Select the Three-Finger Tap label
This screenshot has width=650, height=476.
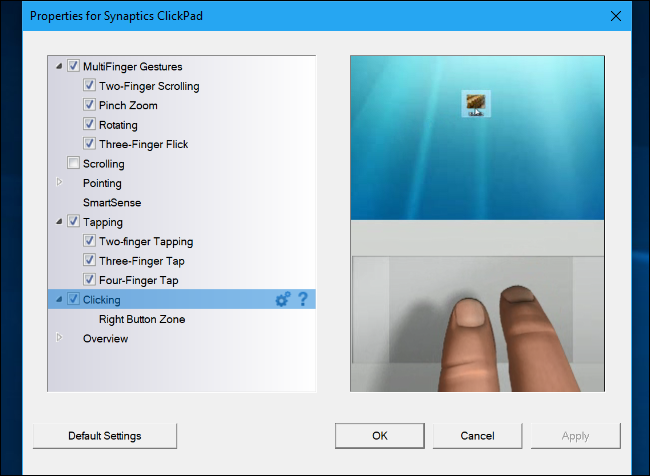coord(142,261)
